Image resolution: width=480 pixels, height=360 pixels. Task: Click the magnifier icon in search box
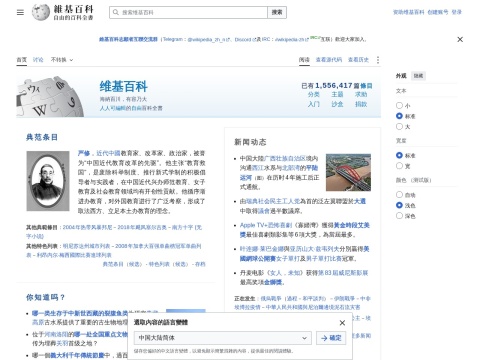tap(116, 12)
